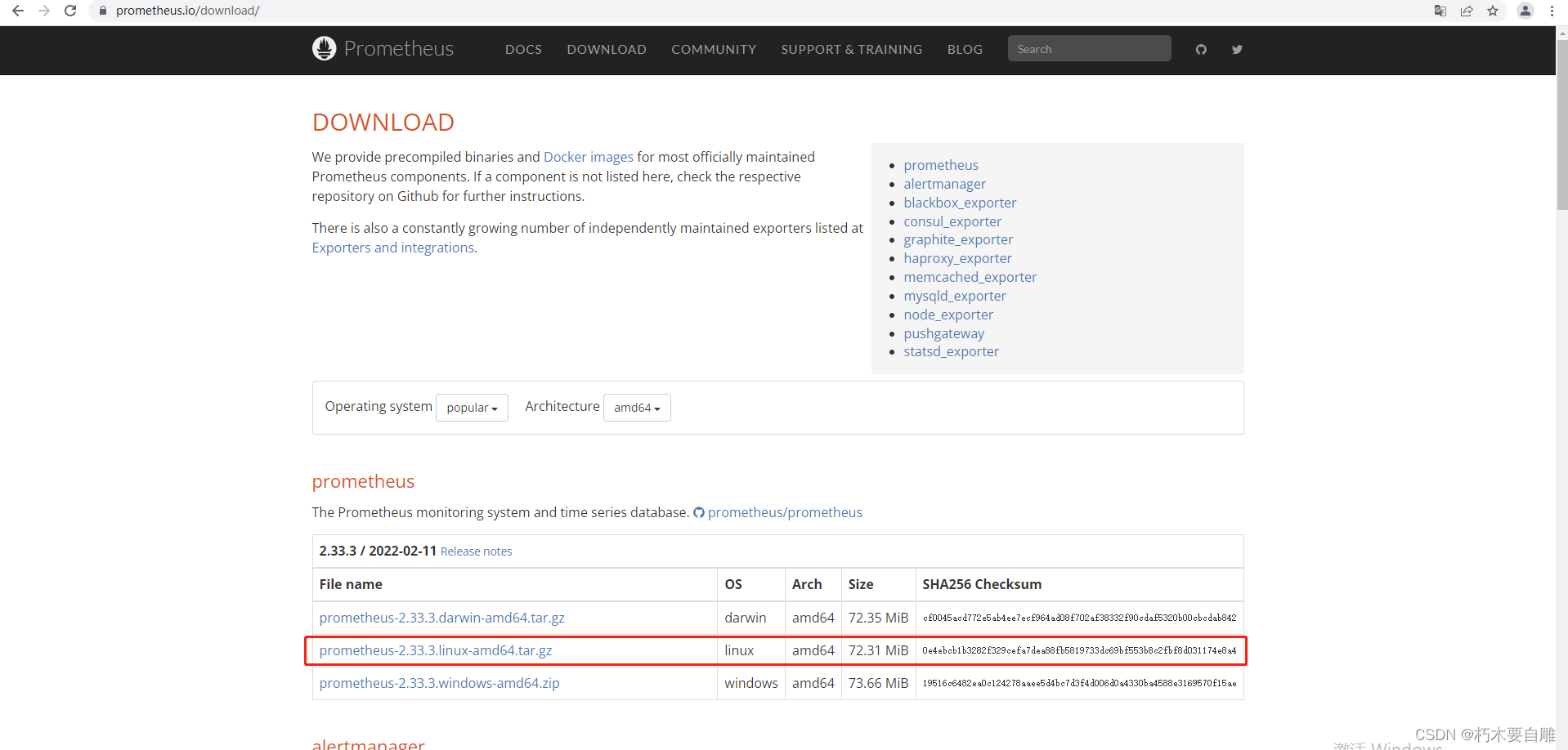Open the BLOG menu item
Image resolution: width=1568 pixels, height=750 pixels.
pos(965,50)
